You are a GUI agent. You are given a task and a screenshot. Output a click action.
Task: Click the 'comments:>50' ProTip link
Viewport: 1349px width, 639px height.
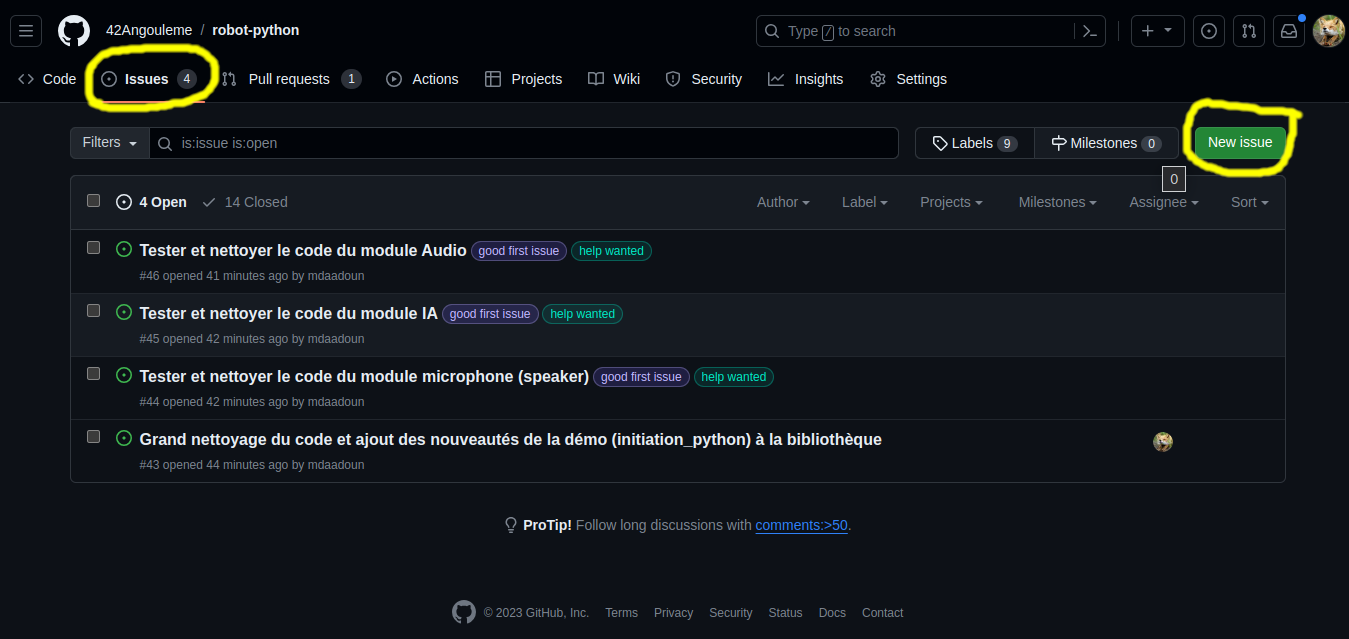tap(801, 525)
